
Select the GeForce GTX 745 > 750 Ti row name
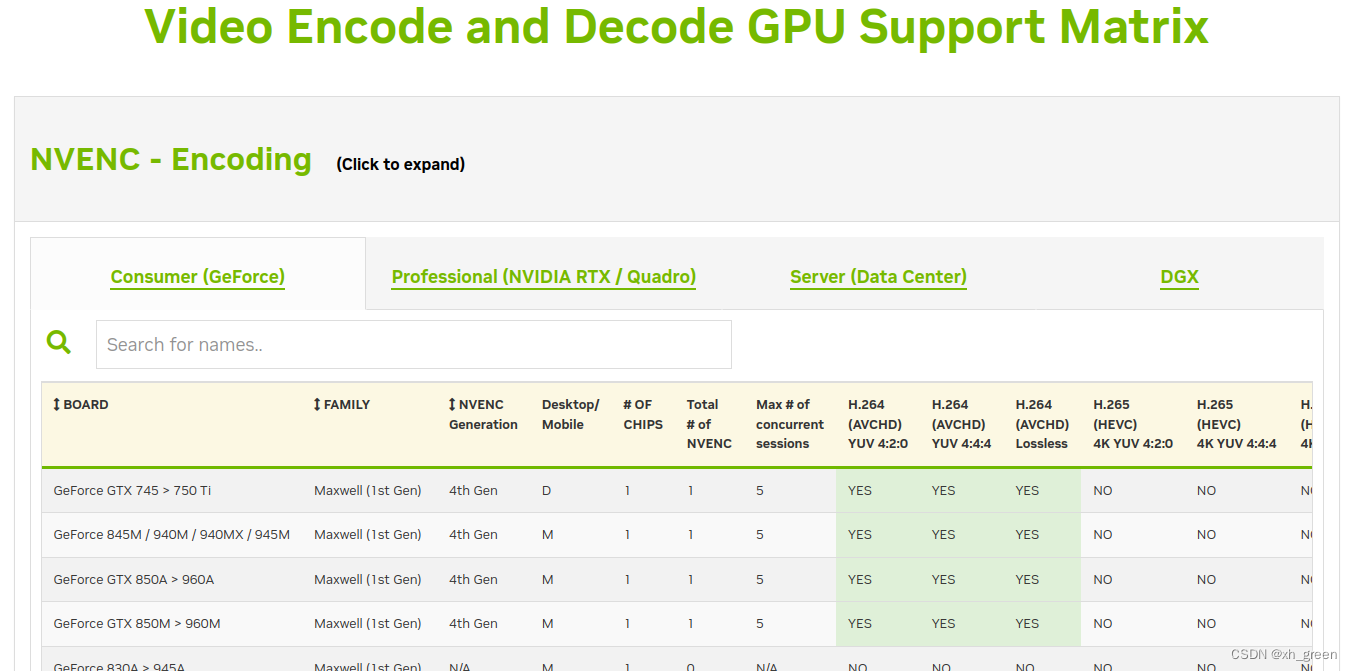click(132, 491)
